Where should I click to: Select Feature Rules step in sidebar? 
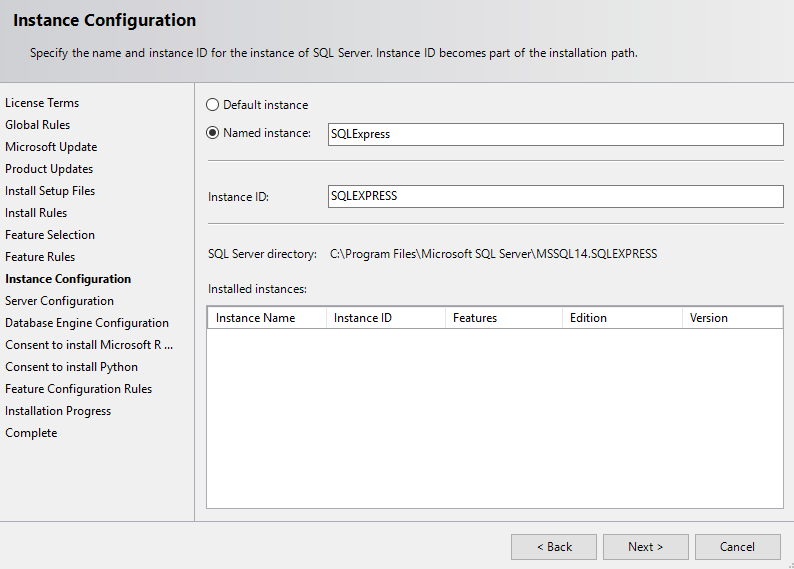[40, 257]
